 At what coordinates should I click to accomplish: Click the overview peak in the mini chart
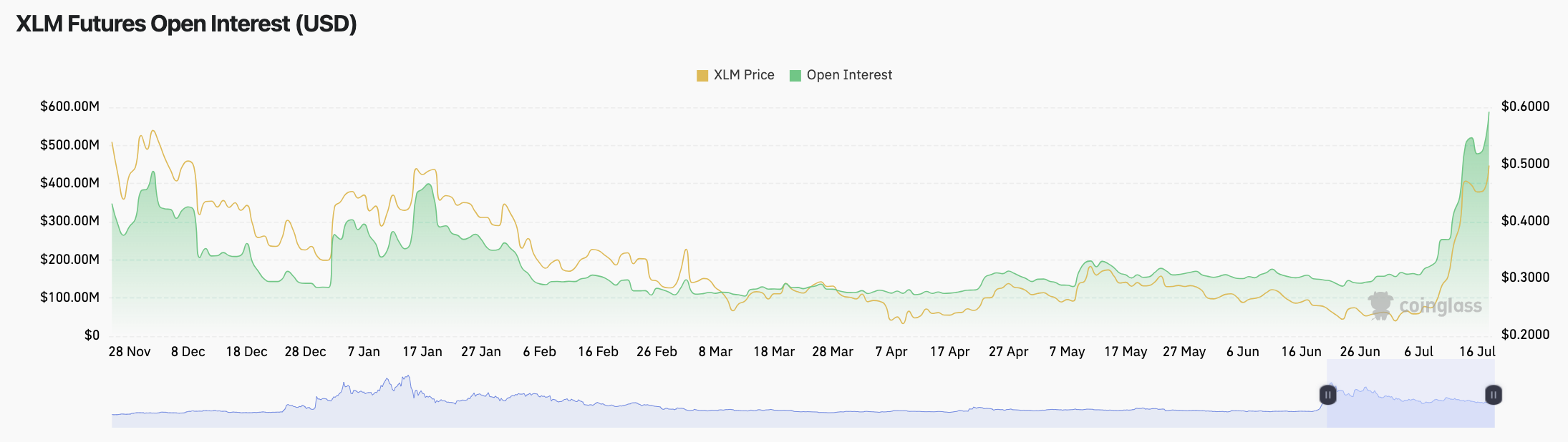tap(407, 378)
